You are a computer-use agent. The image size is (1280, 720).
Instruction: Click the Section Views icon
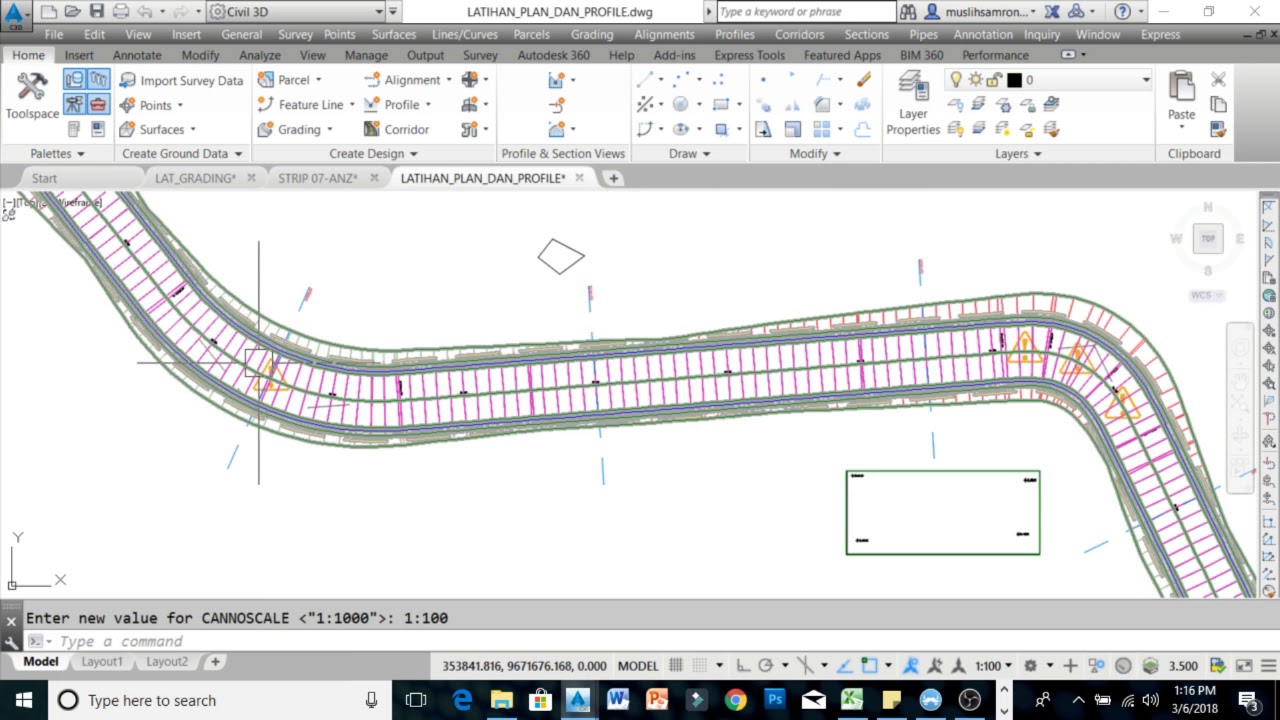557,129
